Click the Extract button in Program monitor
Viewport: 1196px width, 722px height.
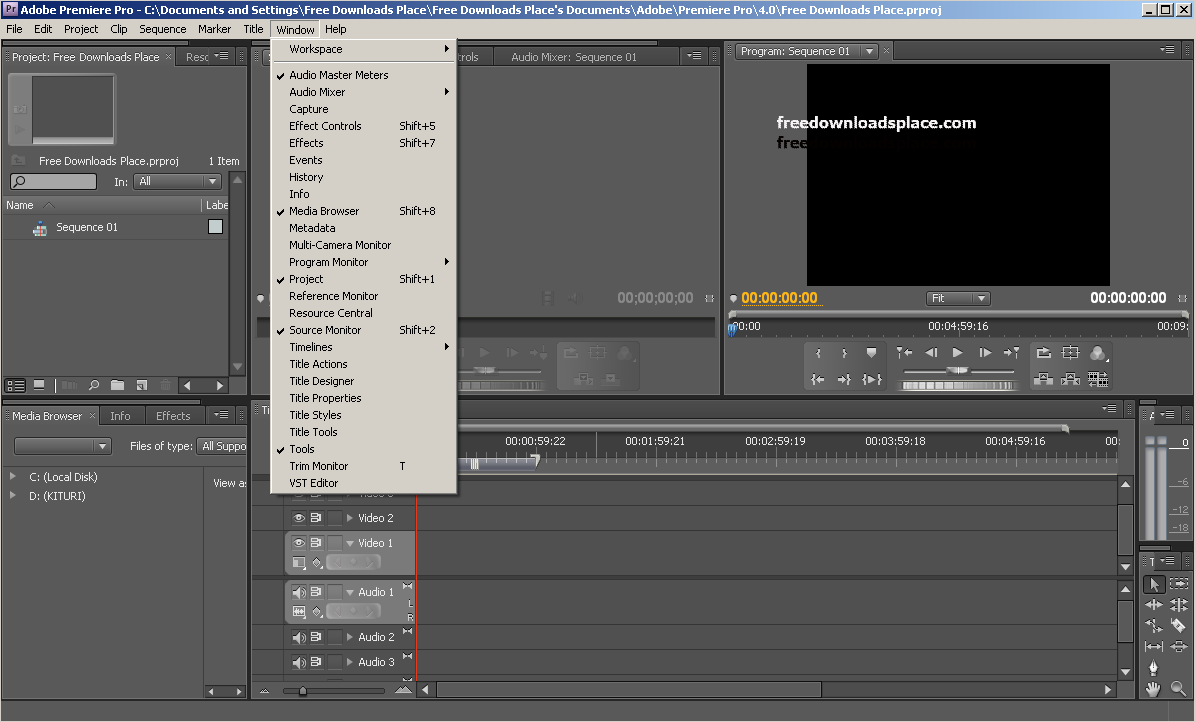[1071, 379]
